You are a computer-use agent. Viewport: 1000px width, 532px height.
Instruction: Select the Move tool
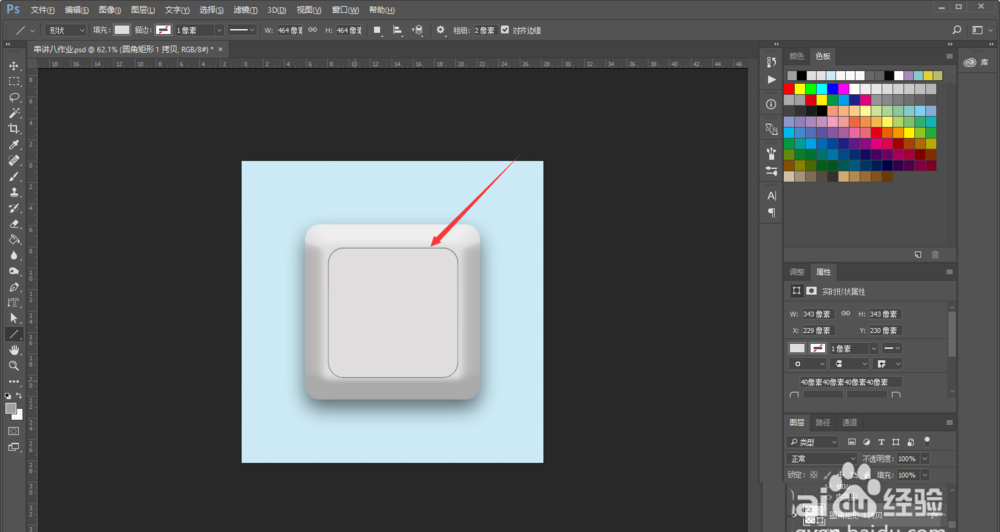click(x=14, y=65)
